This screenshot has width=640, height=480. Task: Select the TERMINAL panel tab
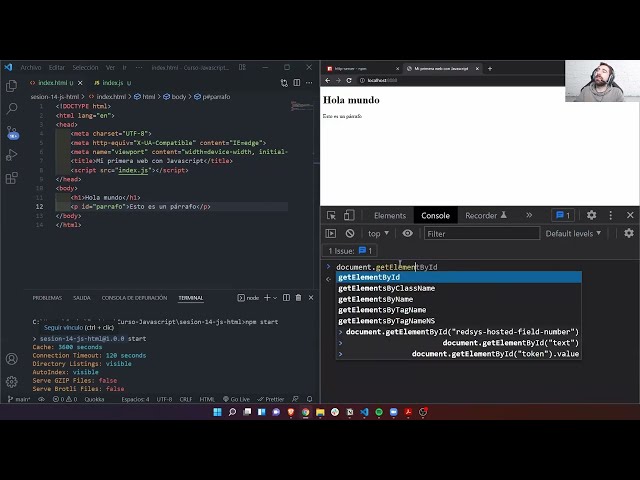[x=191, y=298]
